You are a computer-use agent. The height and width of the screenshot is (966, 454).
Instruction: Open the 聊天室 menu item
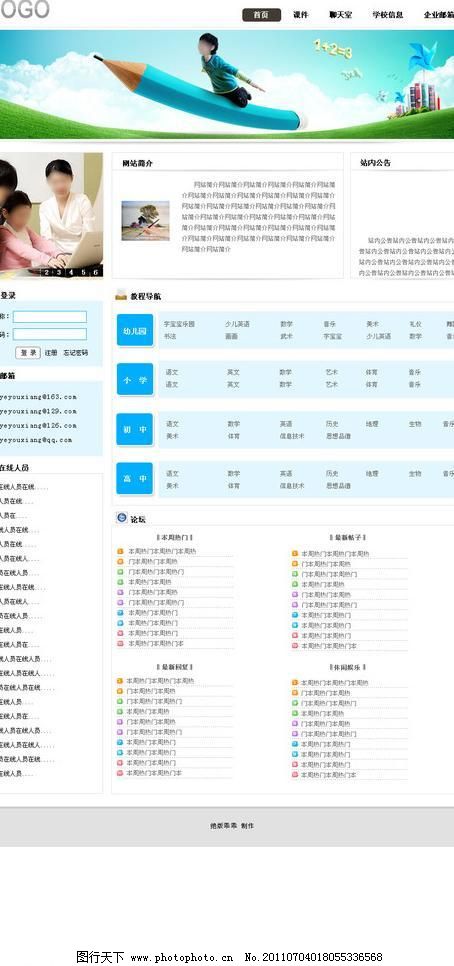point(341,15)
